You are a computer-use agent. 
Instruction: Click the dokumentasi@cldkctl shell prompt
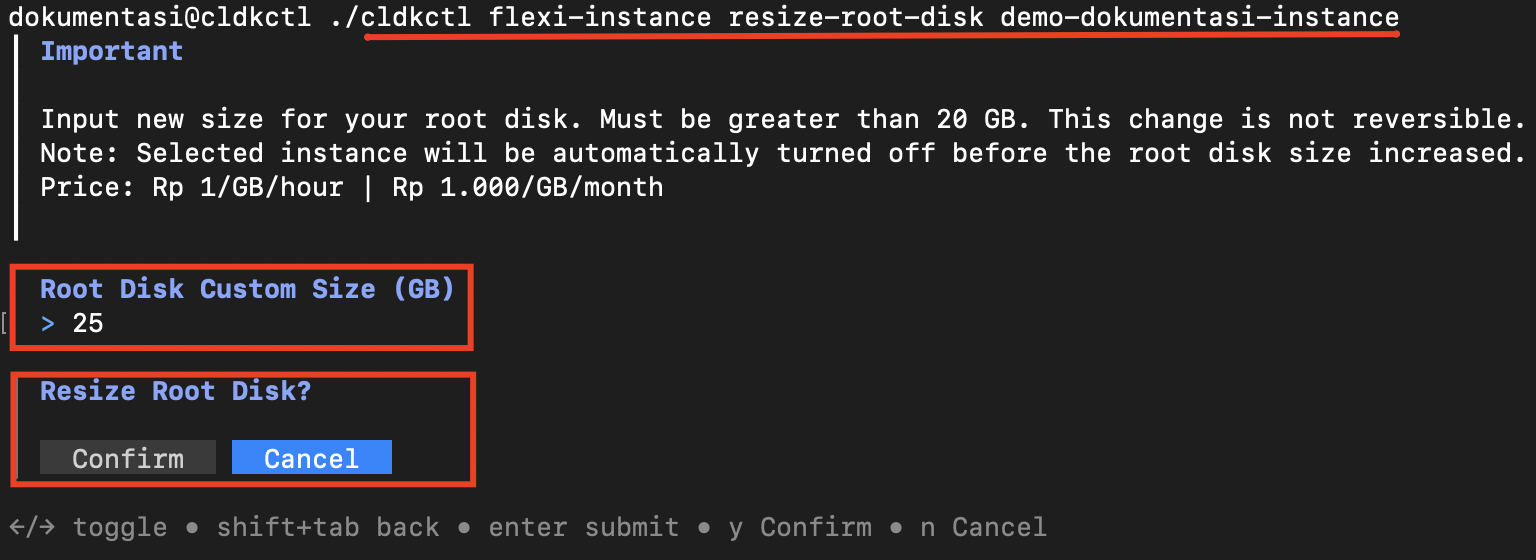coord(160,17)
